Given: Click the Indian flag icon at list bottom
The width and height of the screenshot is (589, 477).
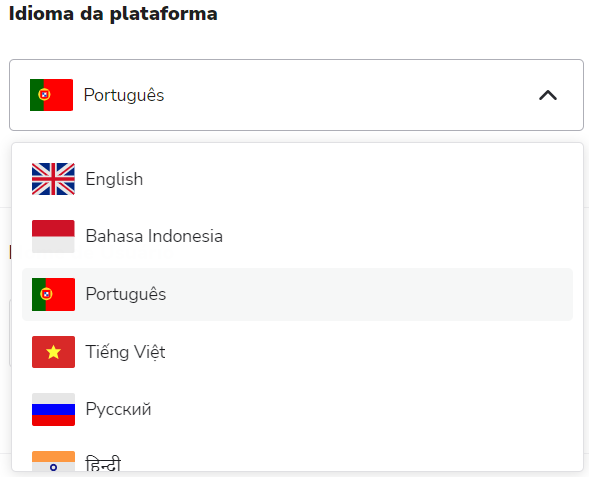Looking at the screenshot, I should [53, 461].
